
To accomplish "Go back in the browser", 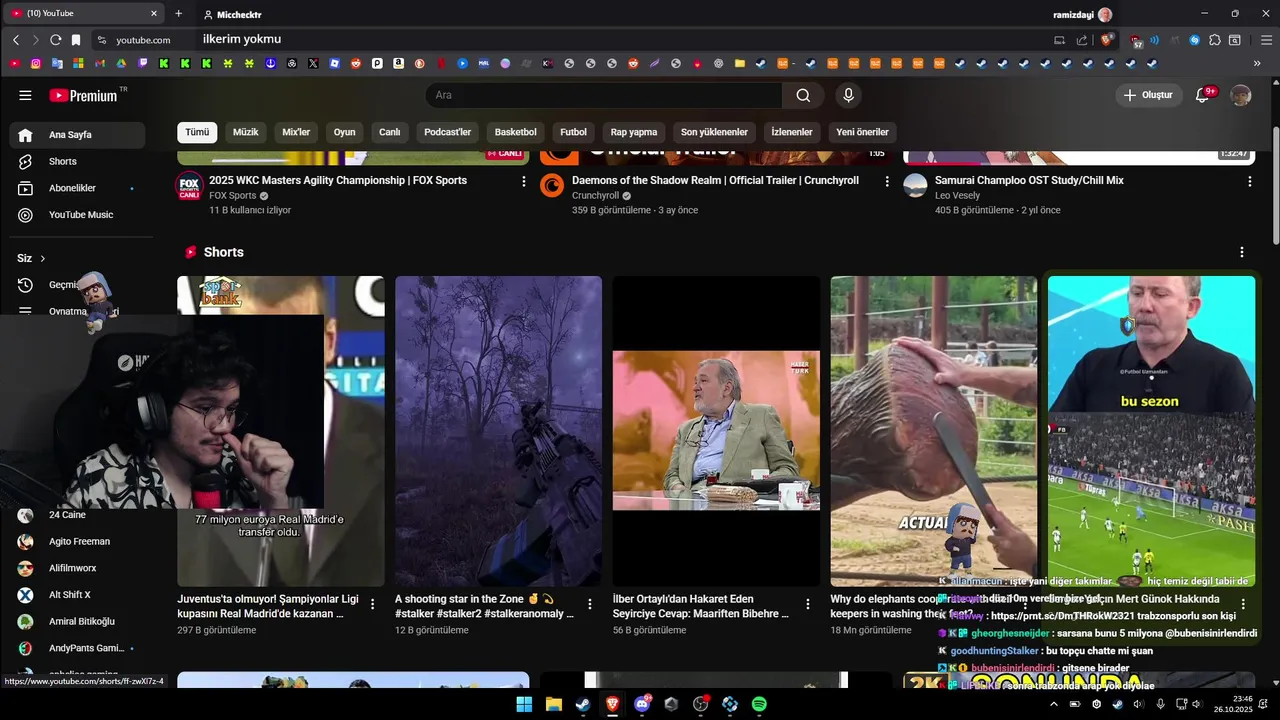I will [16, 40].
